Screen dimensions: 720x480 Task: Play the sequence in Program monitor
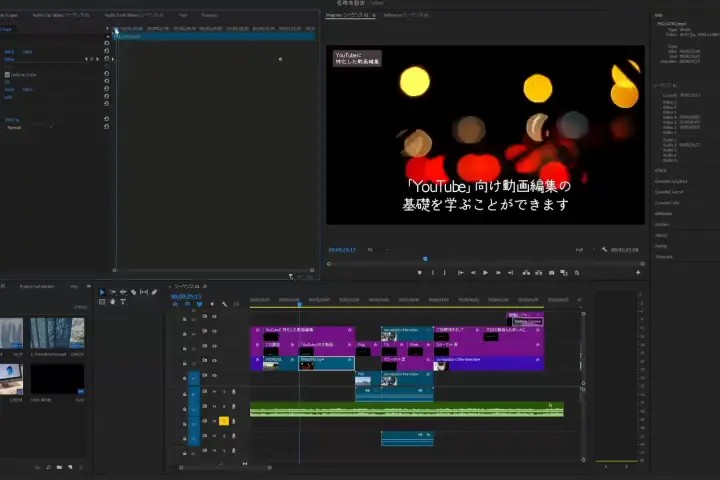[485, 273]
